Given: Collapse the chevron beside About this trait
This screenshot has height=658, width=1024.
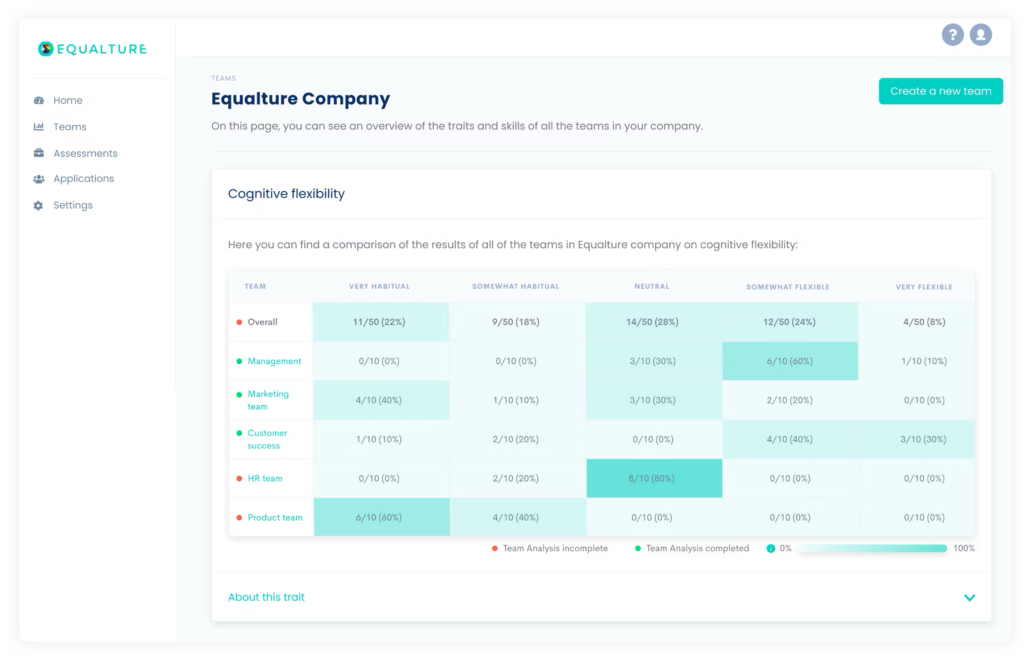Looking at the screenshot, I should point(969,597).
